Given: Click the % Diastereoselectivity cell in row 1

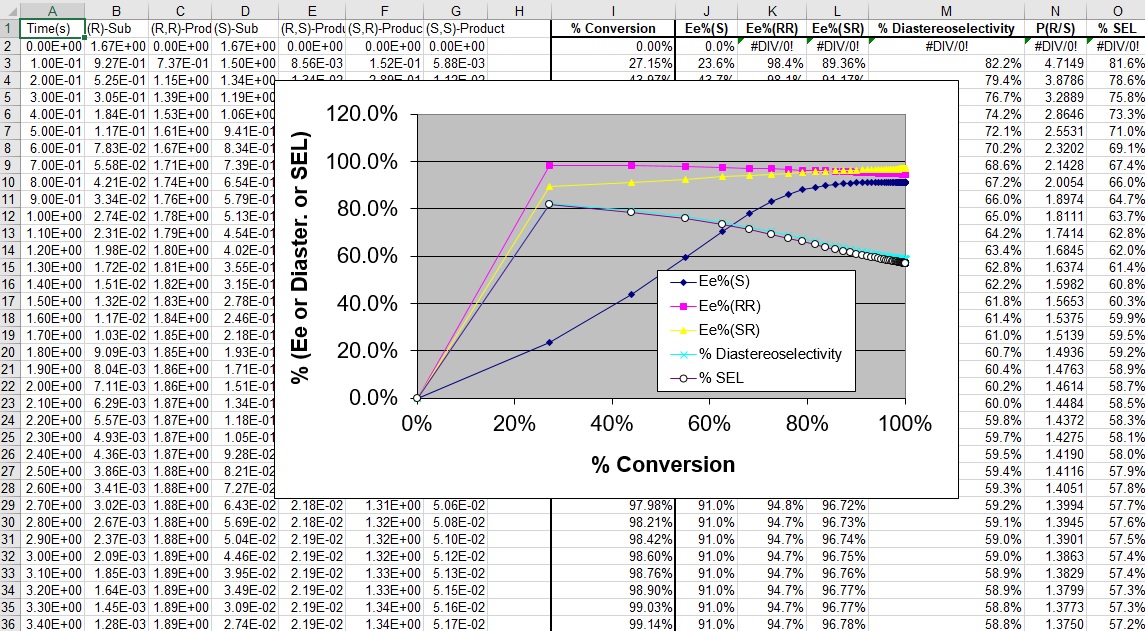Looking at the screenshot, I should (x=946, y=28).
